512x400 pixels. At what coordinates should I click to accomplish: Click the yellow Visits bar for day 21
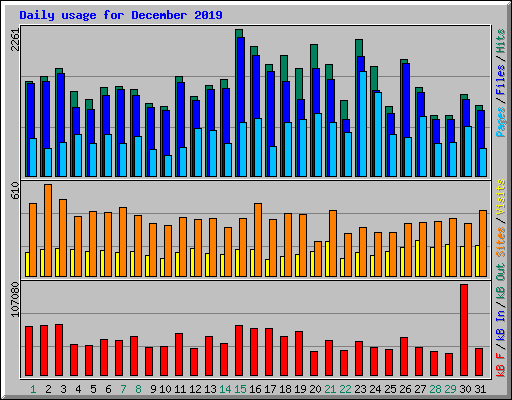click(x=327, y=259)
